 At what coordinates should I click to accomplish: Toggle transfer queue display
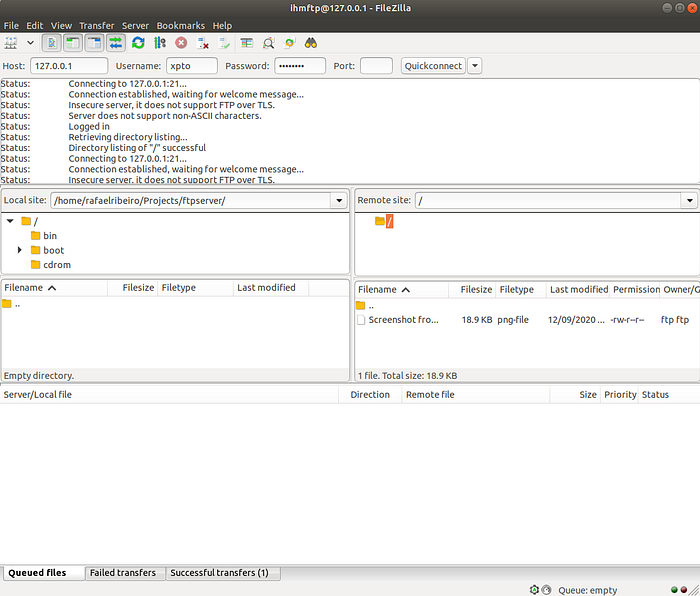click(x=116, y=43)
